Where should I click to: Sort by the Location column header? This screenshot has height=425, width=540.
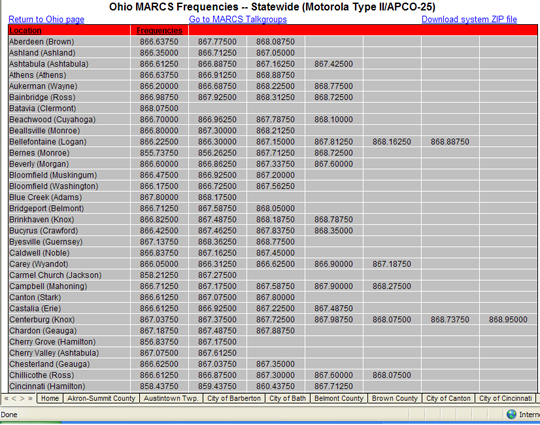coord(25,31)
